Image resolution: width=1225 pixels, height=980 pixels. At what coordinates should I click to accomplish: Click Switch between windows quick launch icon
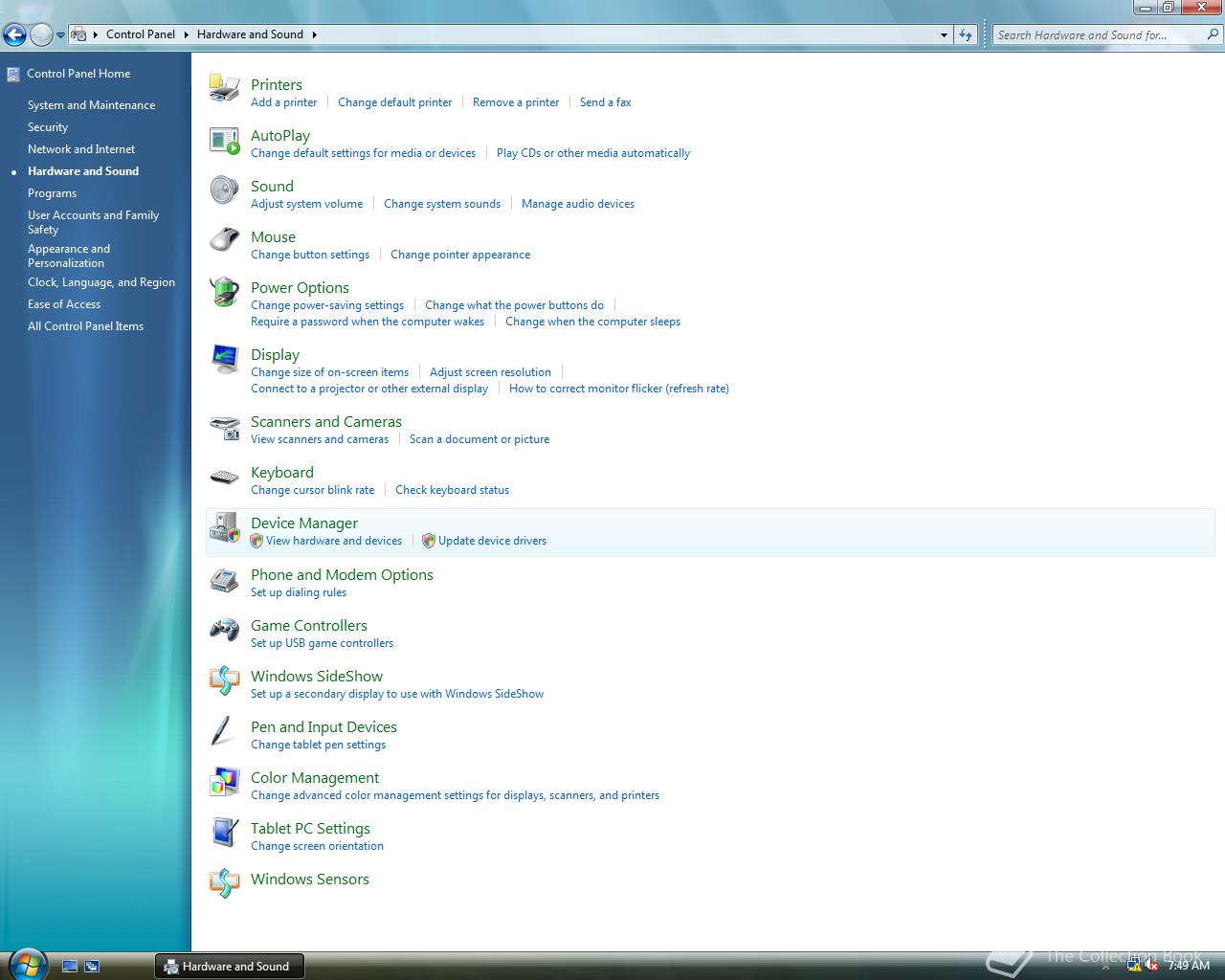pyautogui.click(x=92, y=967)
